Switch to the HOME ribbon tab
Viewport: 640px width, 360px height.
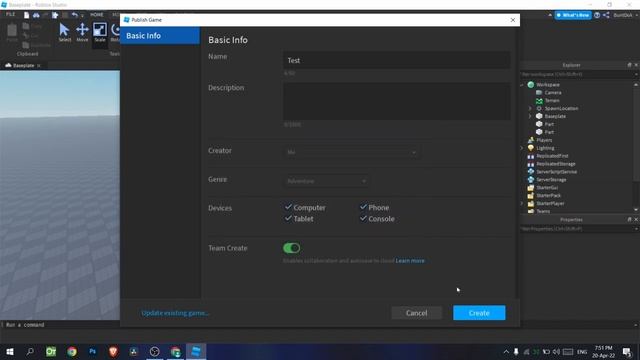[97, 14]
